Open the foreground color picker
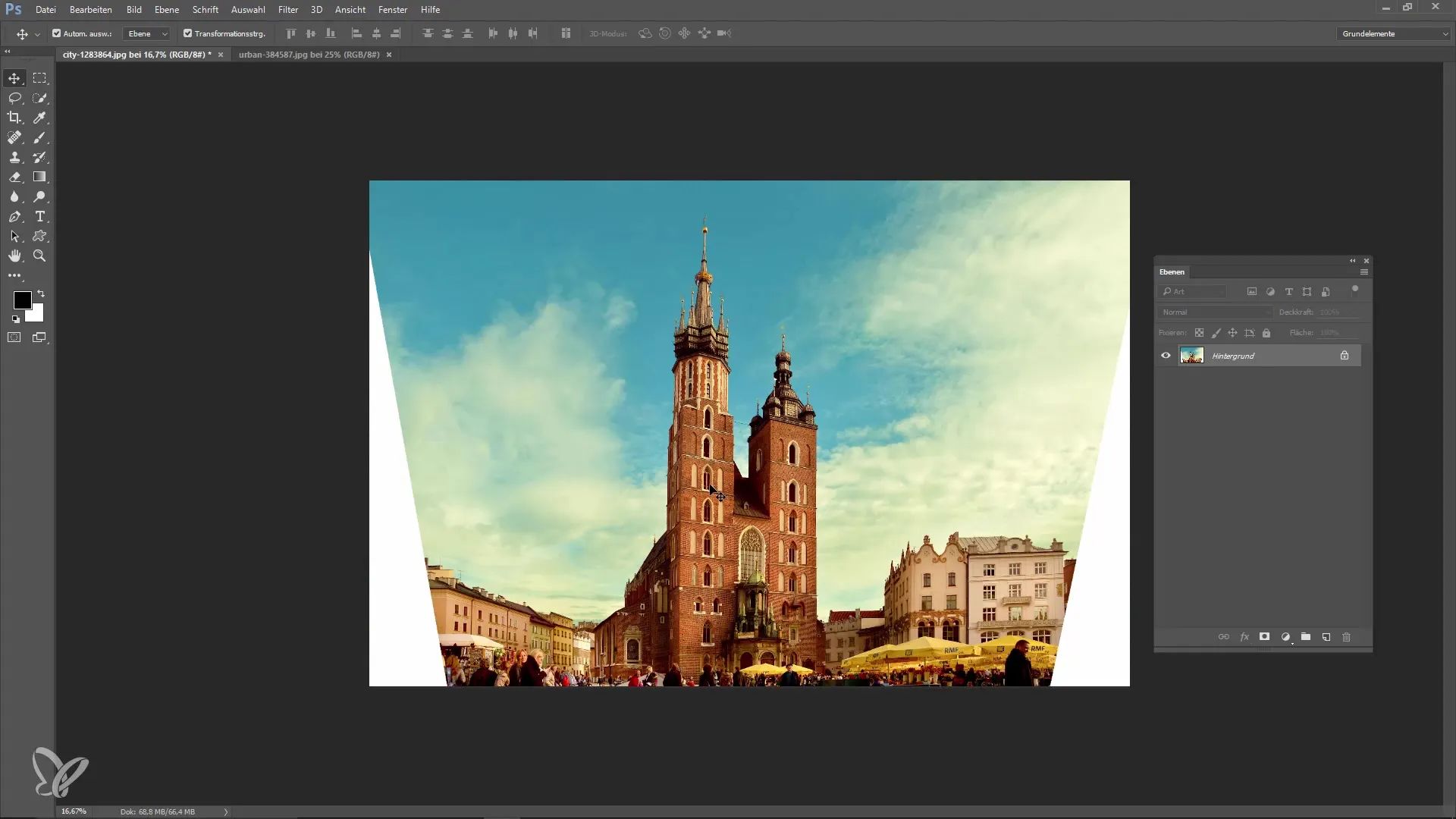Image resolution: width=1456 pixels, height=819 pixels. coord(22,300)
